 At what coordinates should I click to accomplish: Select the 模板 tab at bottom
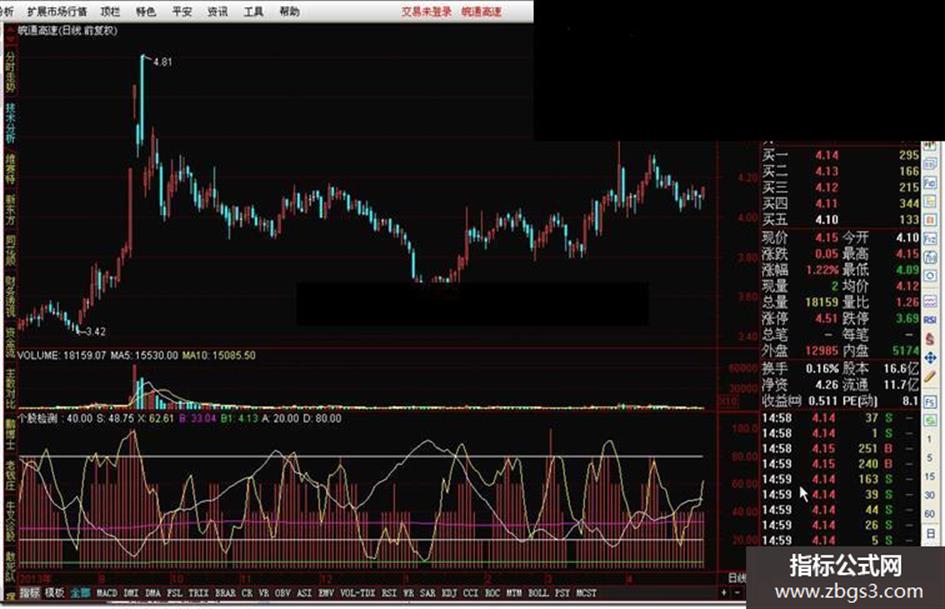[x=54, y=593]
